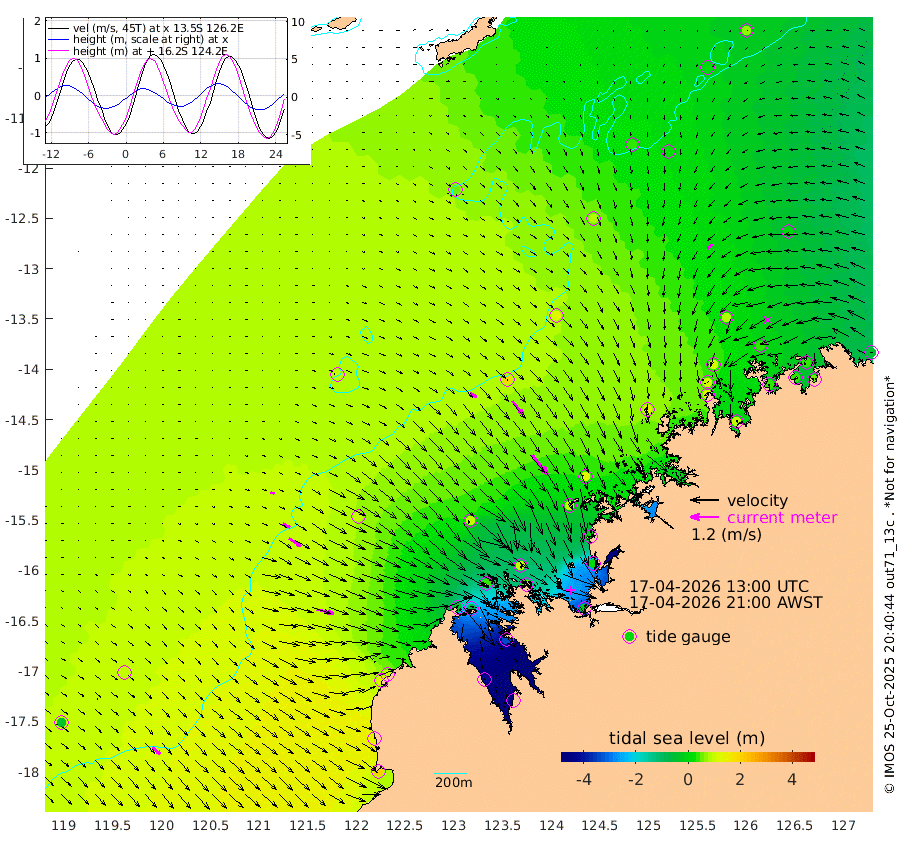Image resolution: width=900 pixels, height=846 pixels.
Task: Click the magenta plus marker near 16.2S 124.2E
Action: tap(571, 589)
